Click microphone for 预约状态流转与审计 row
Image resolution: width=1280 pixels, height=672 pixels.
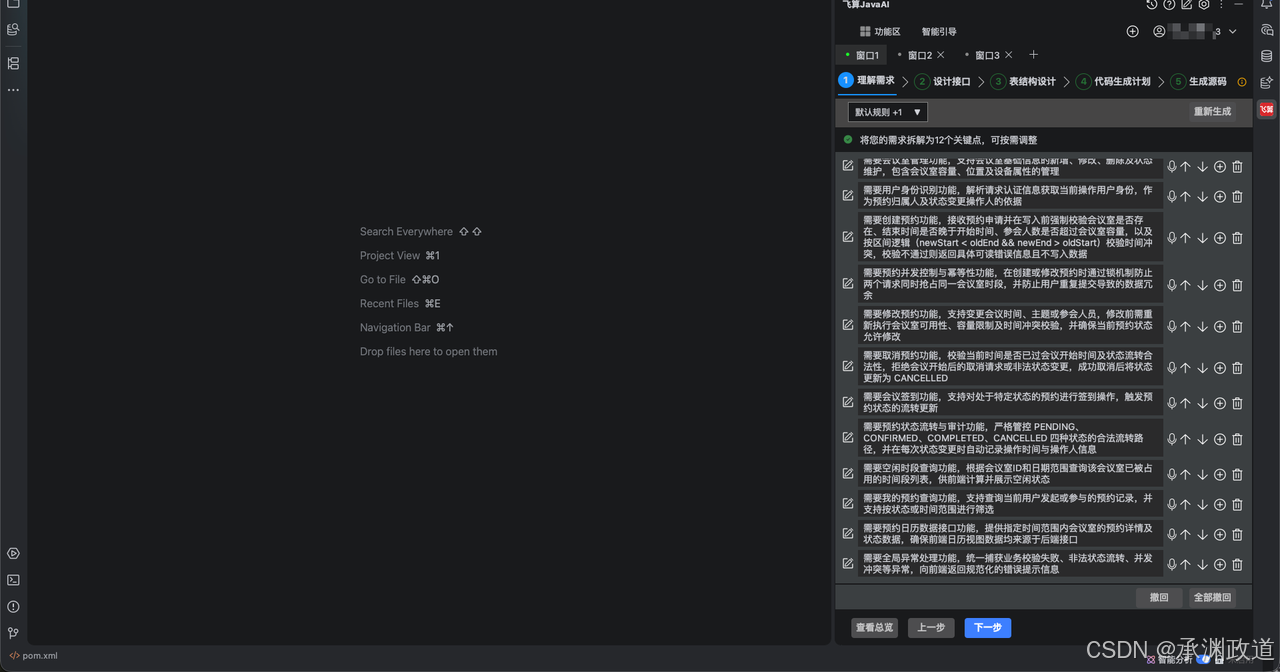pos(1172,439)
